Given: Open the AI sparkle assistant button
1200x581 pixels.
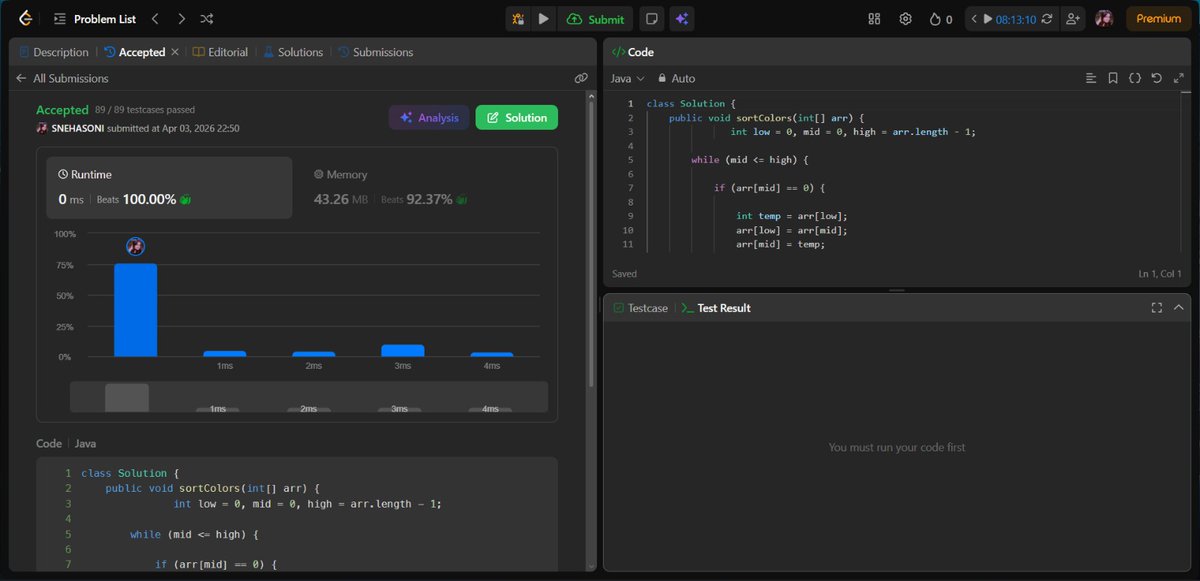Looking at the screenshot, I should 681,18.
